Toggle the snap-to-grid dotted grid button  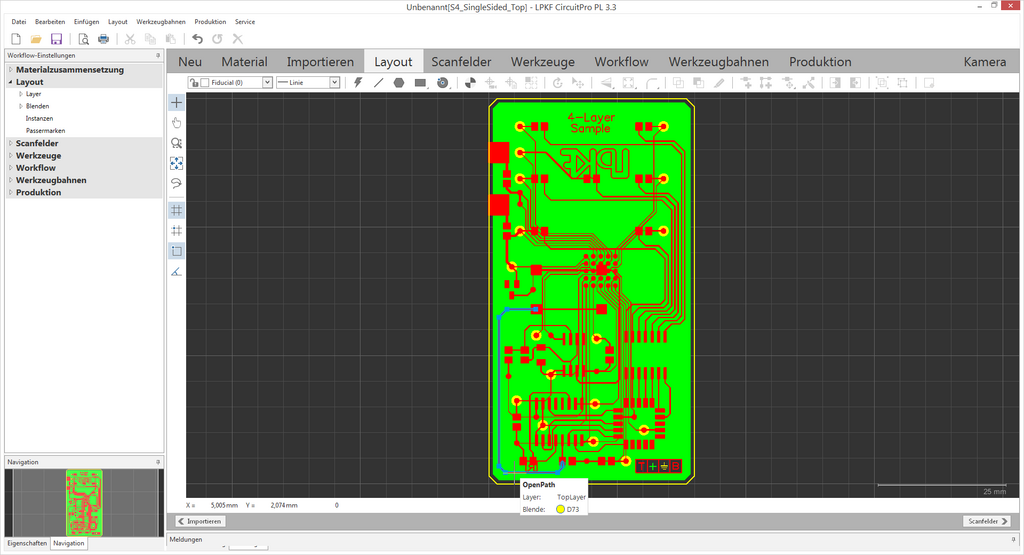(x=177, y=230)
